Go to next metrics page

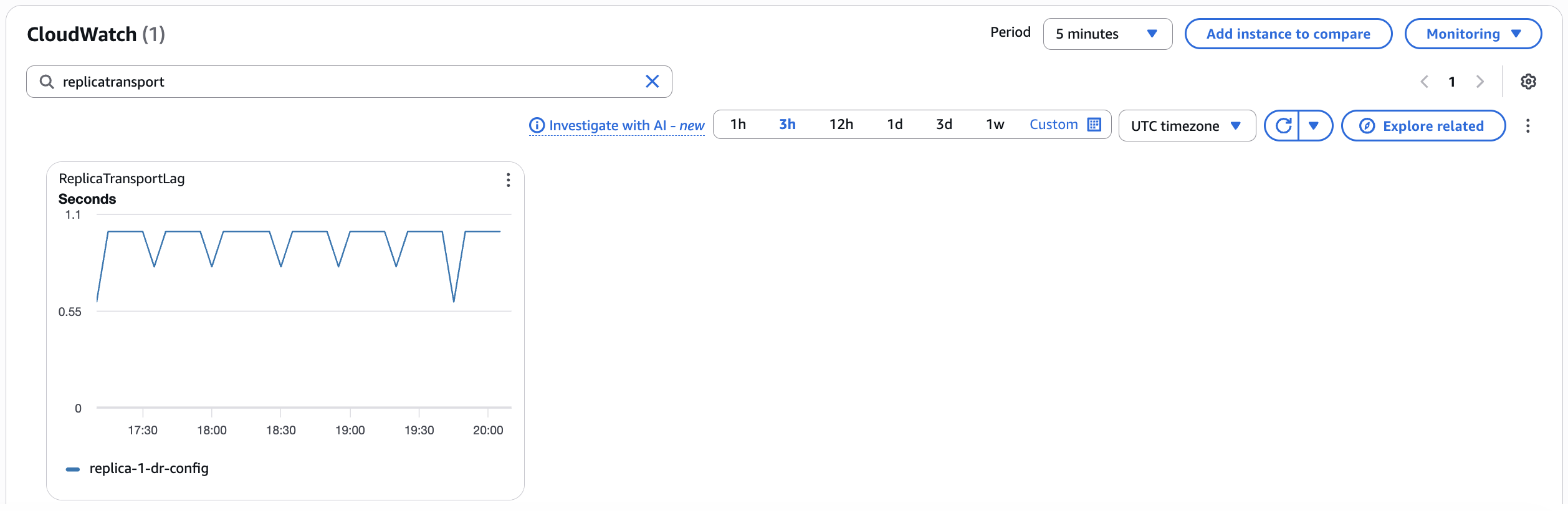click(1480, 82)
